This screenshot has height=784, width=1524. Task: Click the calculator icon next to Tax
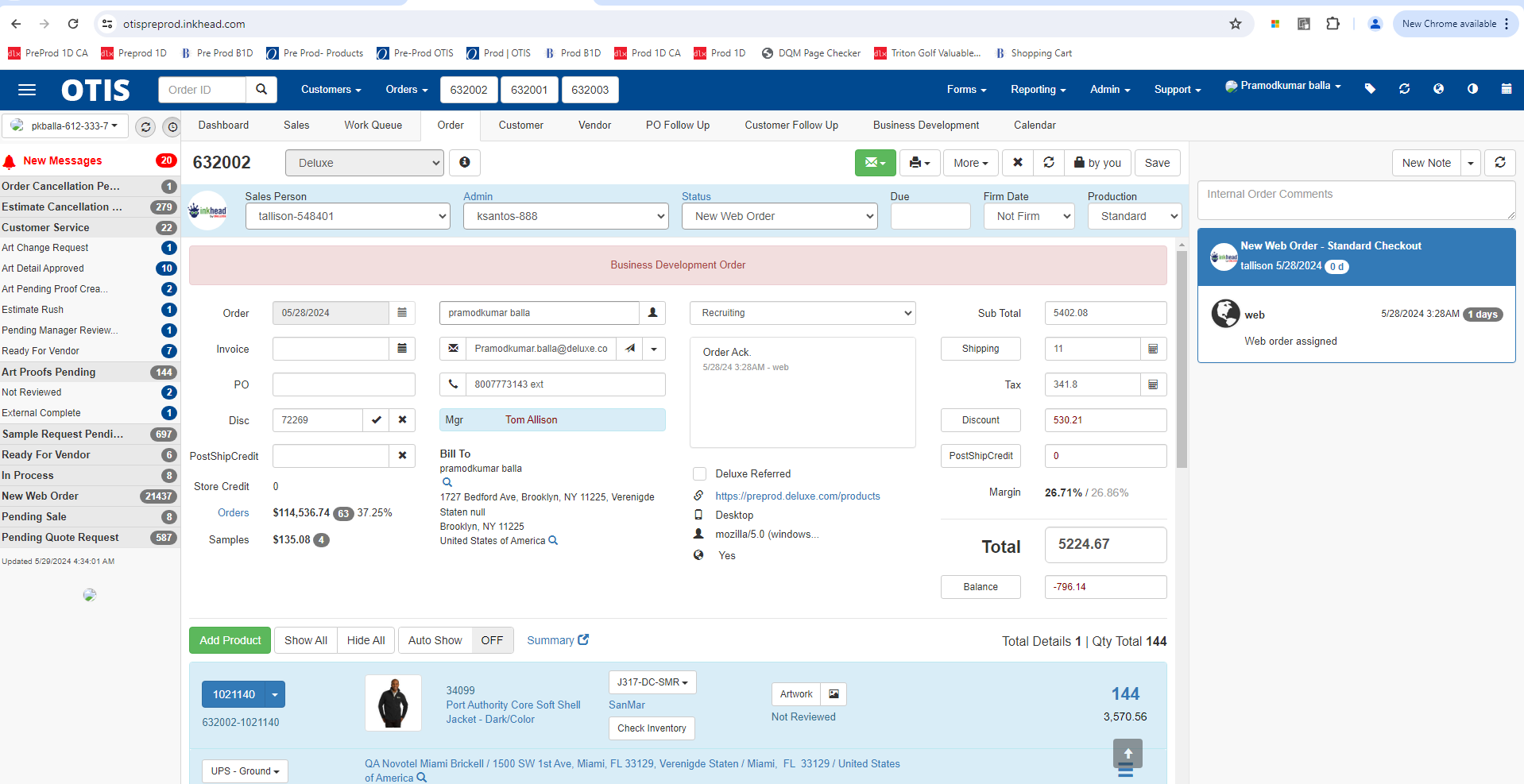1153,384
